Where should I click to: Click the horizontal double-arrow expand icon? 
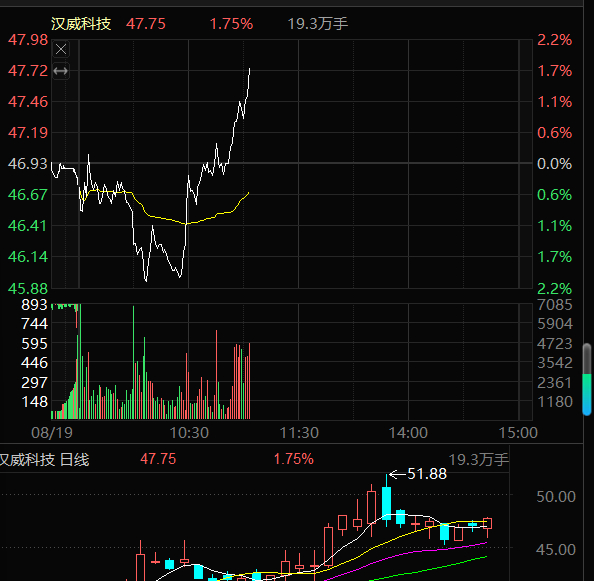(61, 71)
